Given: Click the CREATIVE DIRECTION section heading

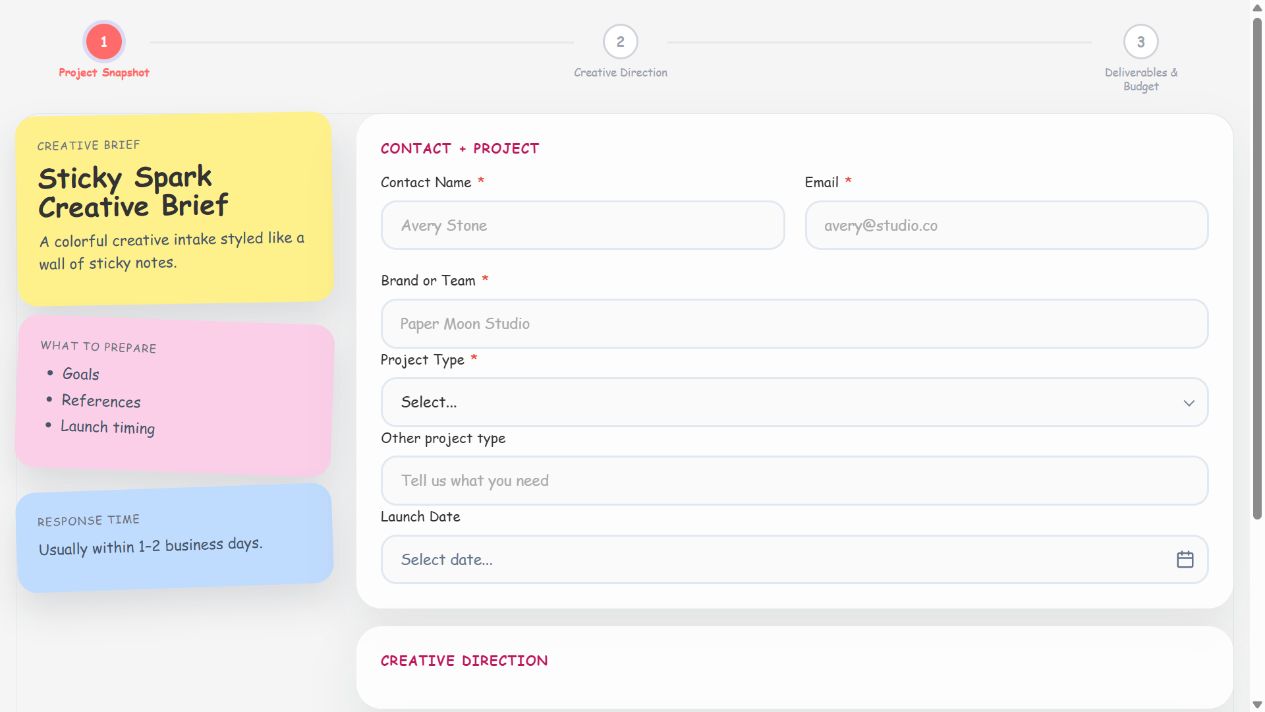Looking at the screenshot, I should [x=464, y=660].
